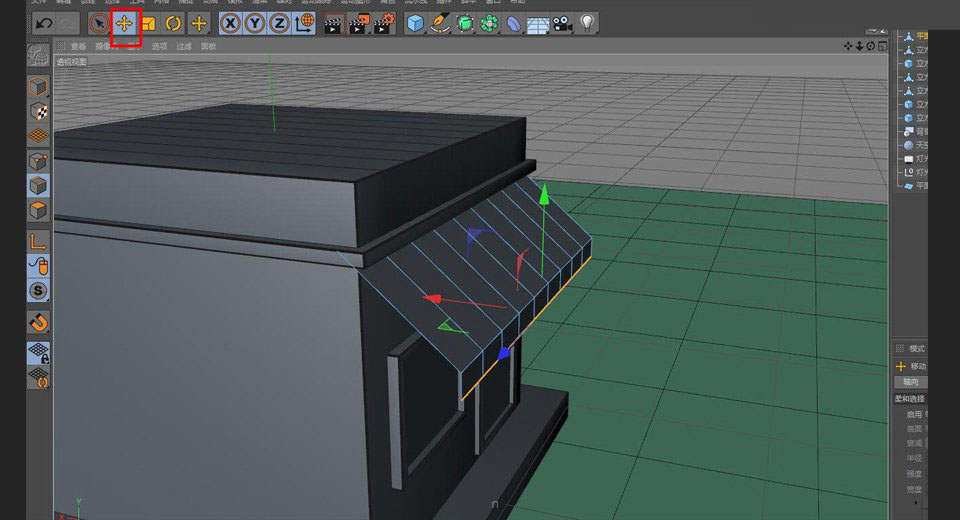The width and height of the screenshot is (960, 520).
Task: Enable Snap with magnet icon
Action: [x=38, y=322]
